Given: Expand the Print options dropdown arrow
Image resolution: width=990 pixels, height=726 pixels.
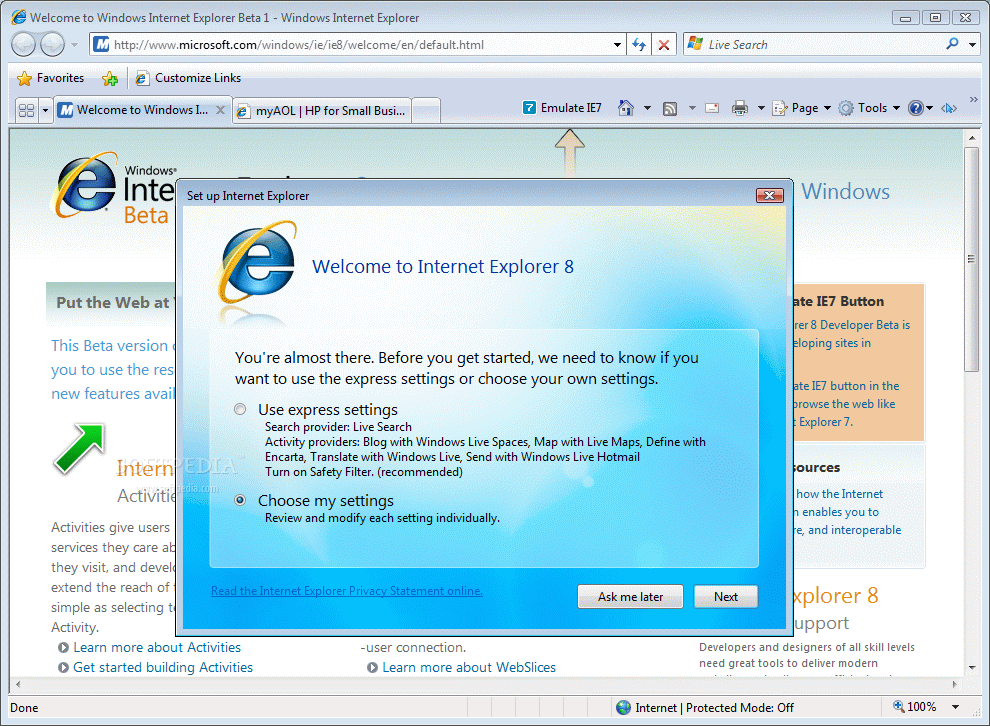Looking at the screenshot, I should pos(761,108).
